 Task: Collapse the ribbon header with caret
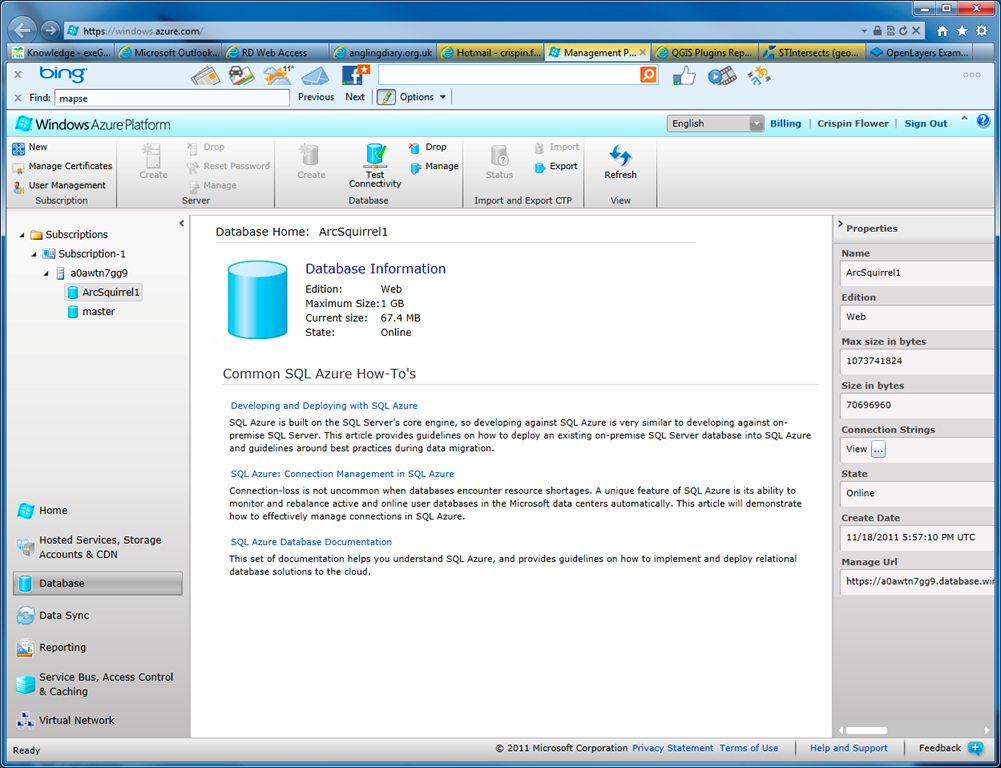964,119
